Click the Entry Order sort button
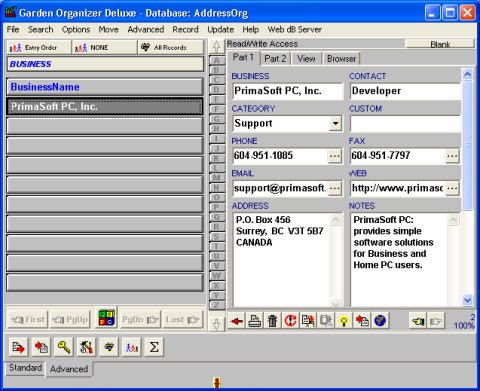Screen dimensions: 480x391 39,48
